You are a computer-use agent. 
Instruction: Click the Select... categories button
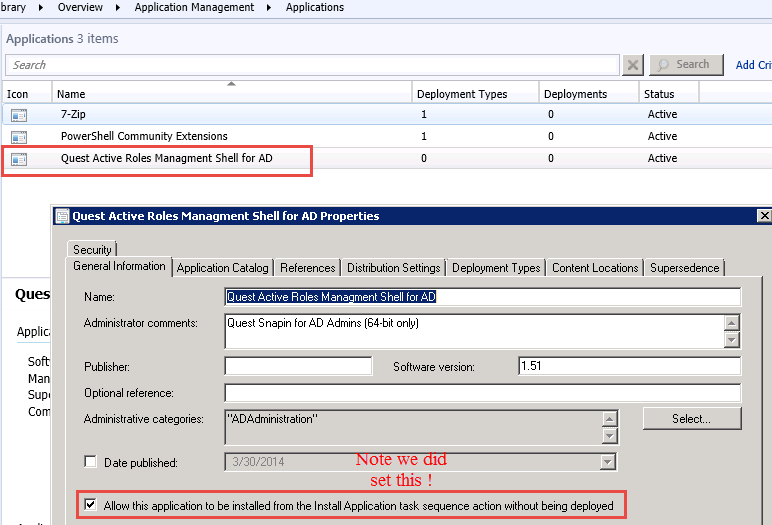[692, 419]
